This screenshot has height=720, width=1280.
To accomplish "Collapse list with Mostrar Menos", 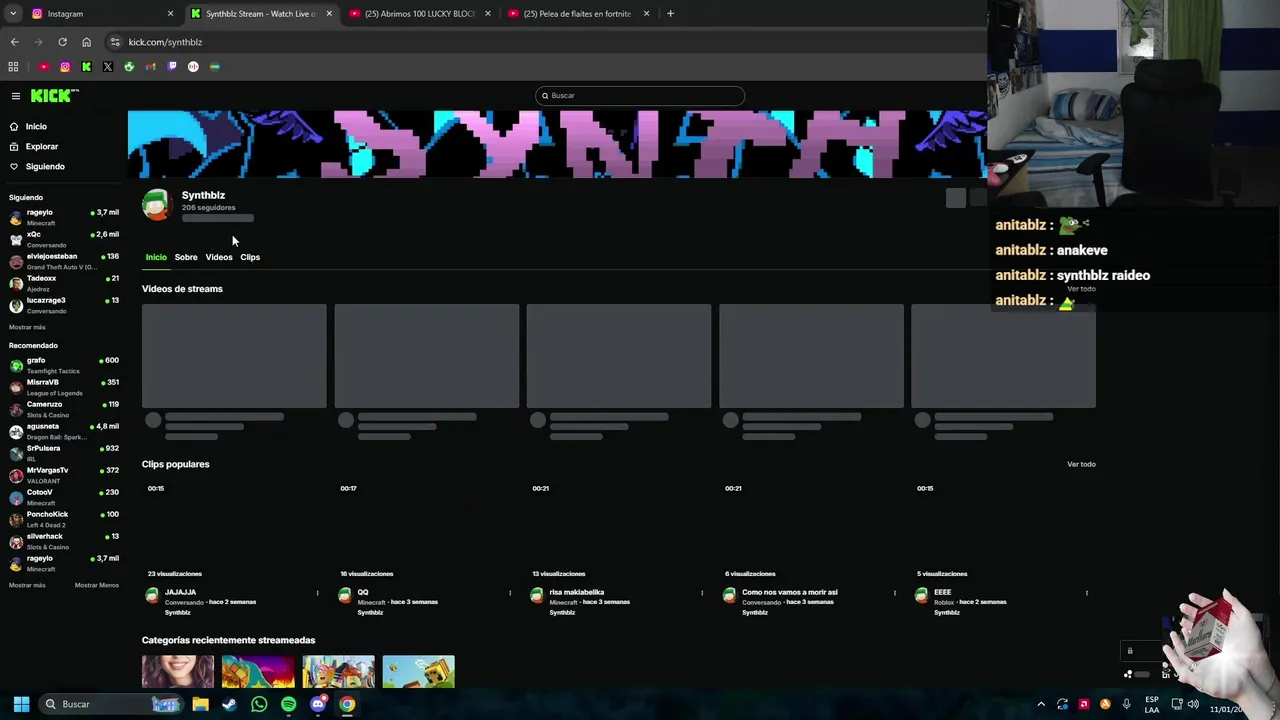I will coord(97,585).
